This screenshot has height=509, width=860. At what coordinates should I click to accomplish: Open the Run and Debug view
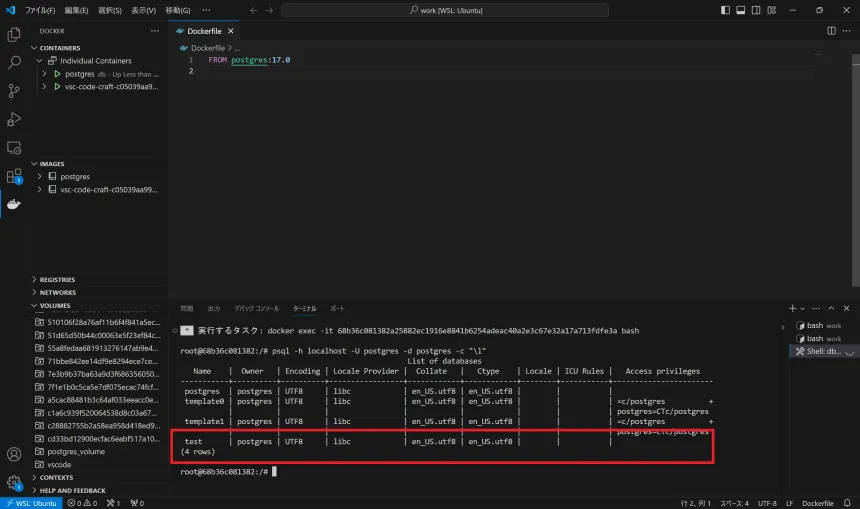(14, 119)
